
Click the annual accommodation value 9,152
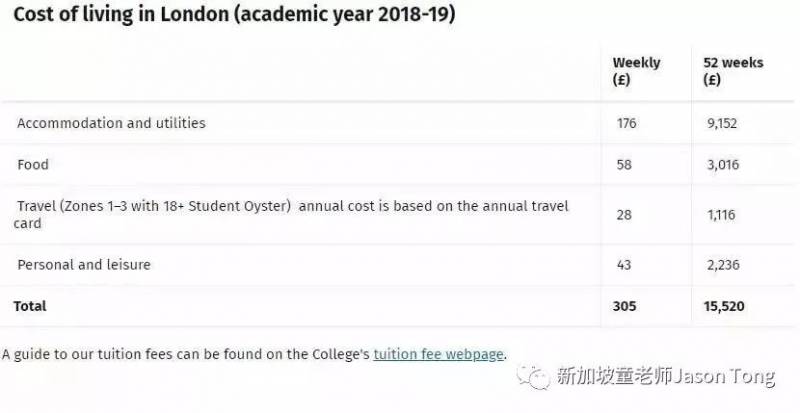click(721, 124)
